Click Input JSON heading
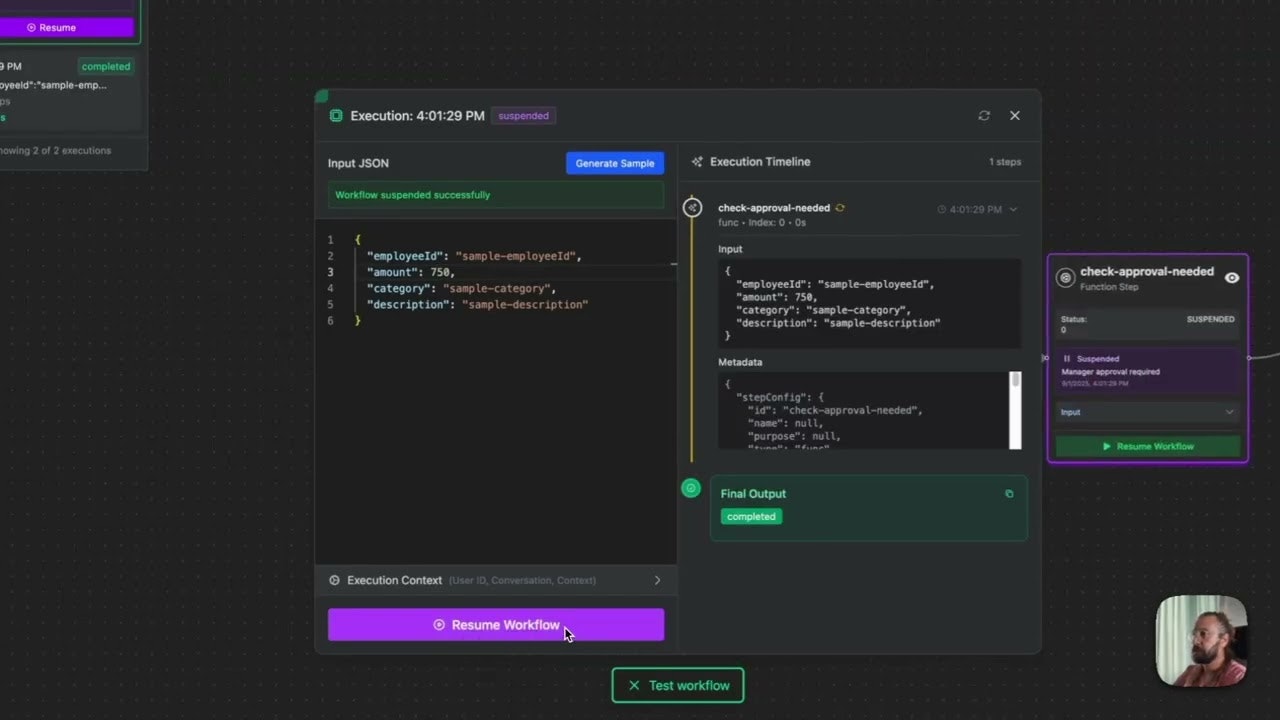1280x720 pixels. coord(358,163)
